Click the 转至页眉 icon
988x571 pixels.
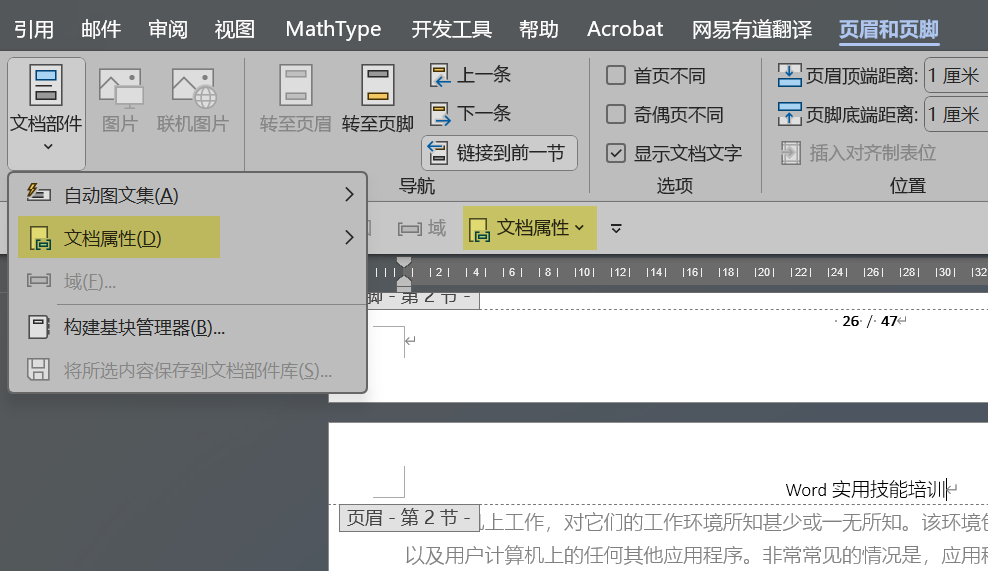(296, 85)
